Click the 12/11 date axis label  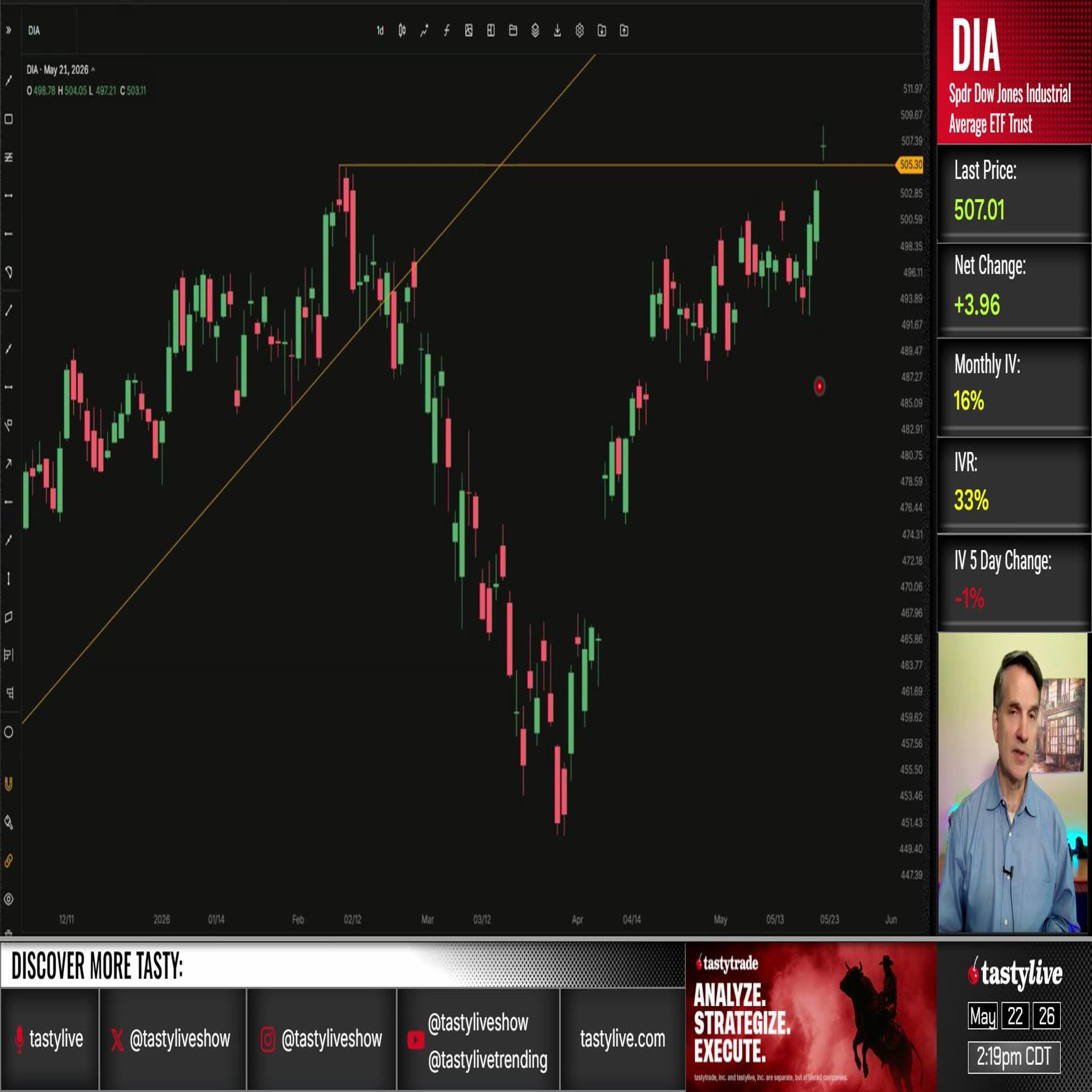(x=67, y=919)
